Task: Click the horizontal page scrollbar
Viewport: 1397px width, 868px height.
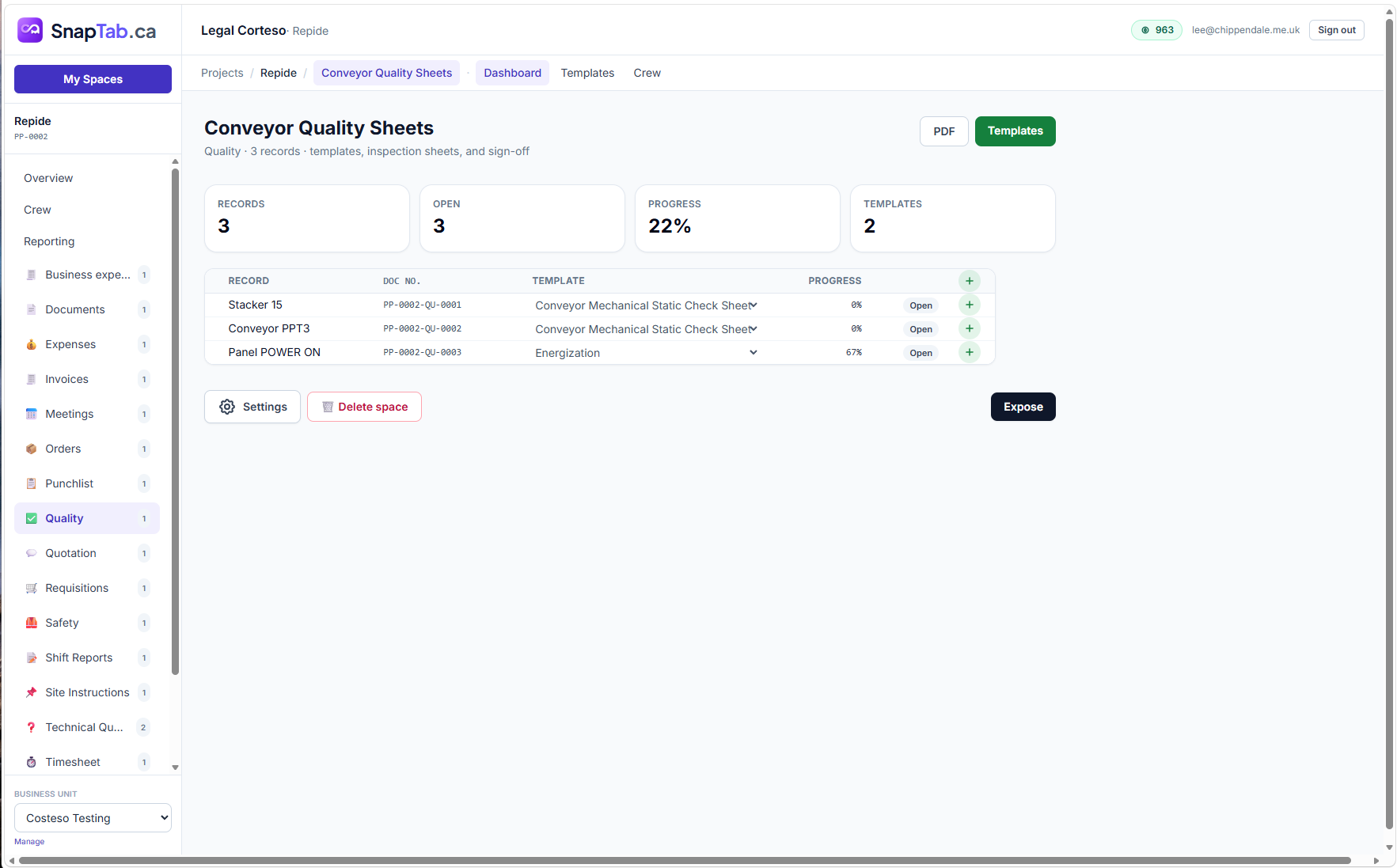Action: click(x=685, y=861)
